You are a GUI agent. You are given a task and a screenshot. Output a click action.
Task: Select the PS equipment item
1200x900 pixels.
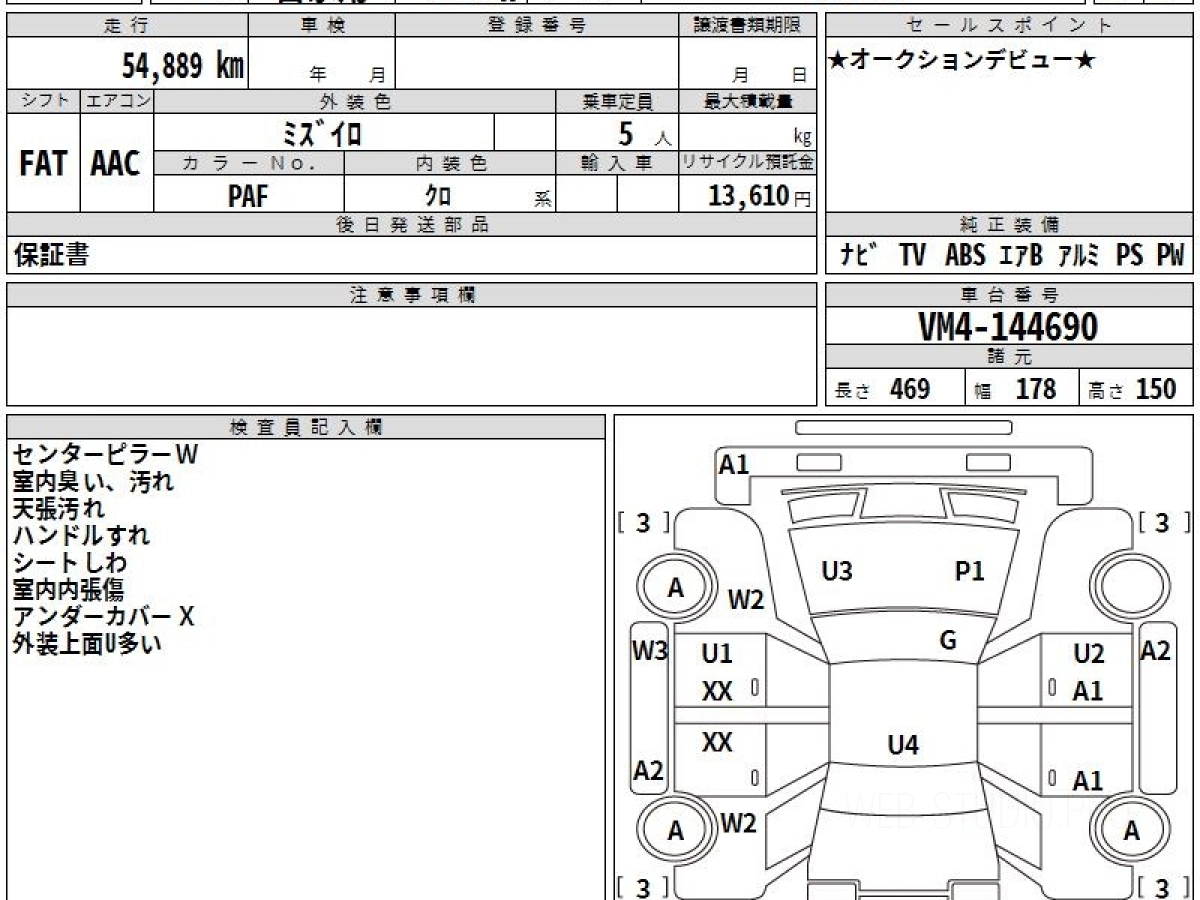click(x=1130, y=255)
